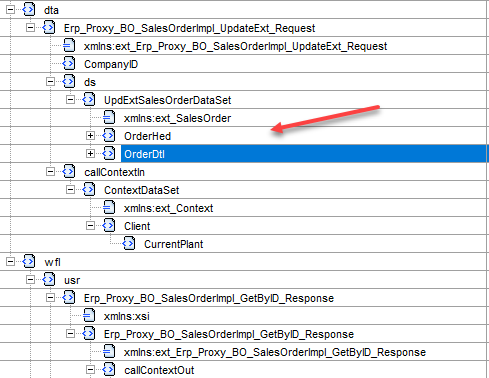Screen dimensions: 489x378
Task: Select the callContextIn tree row
Action: (x=244, y=172)
